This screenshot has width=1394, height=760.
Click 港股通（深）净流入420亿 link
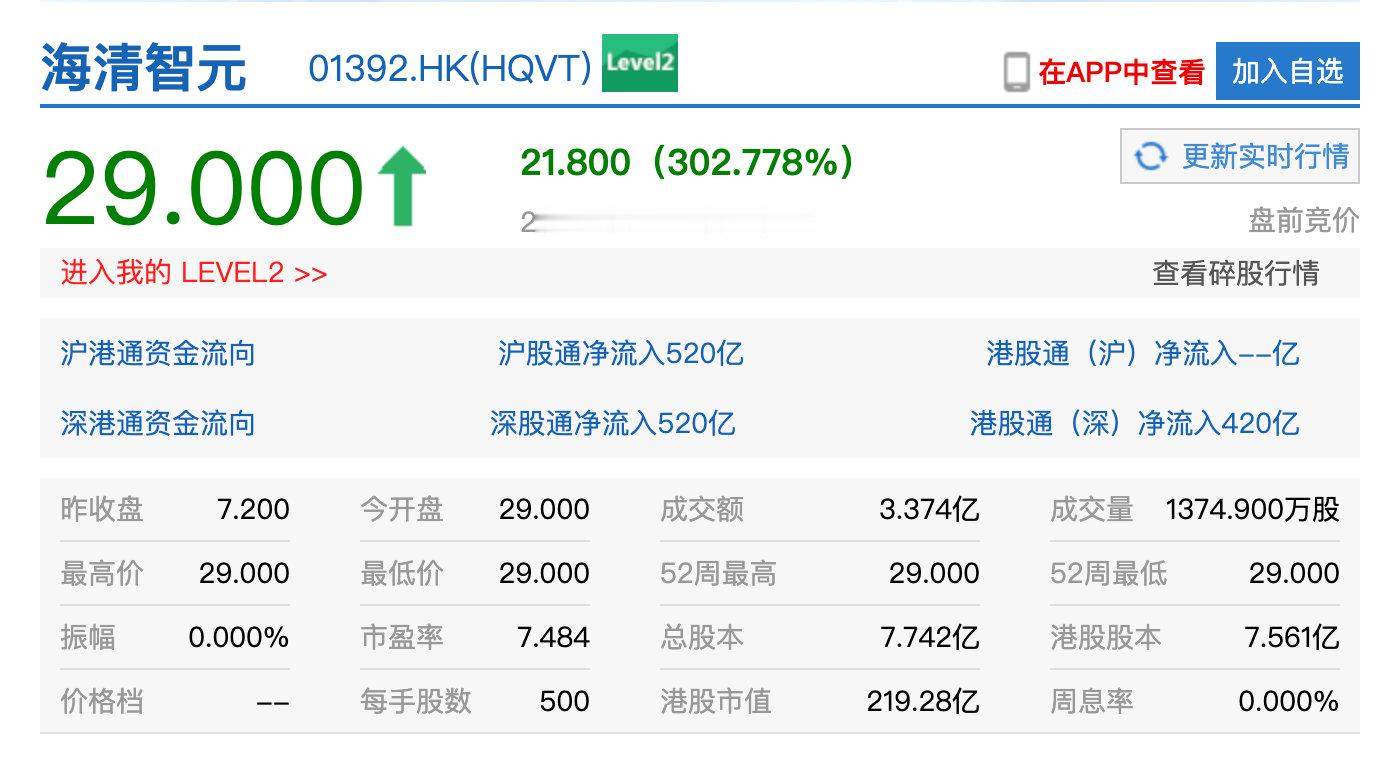point(1135,423)
